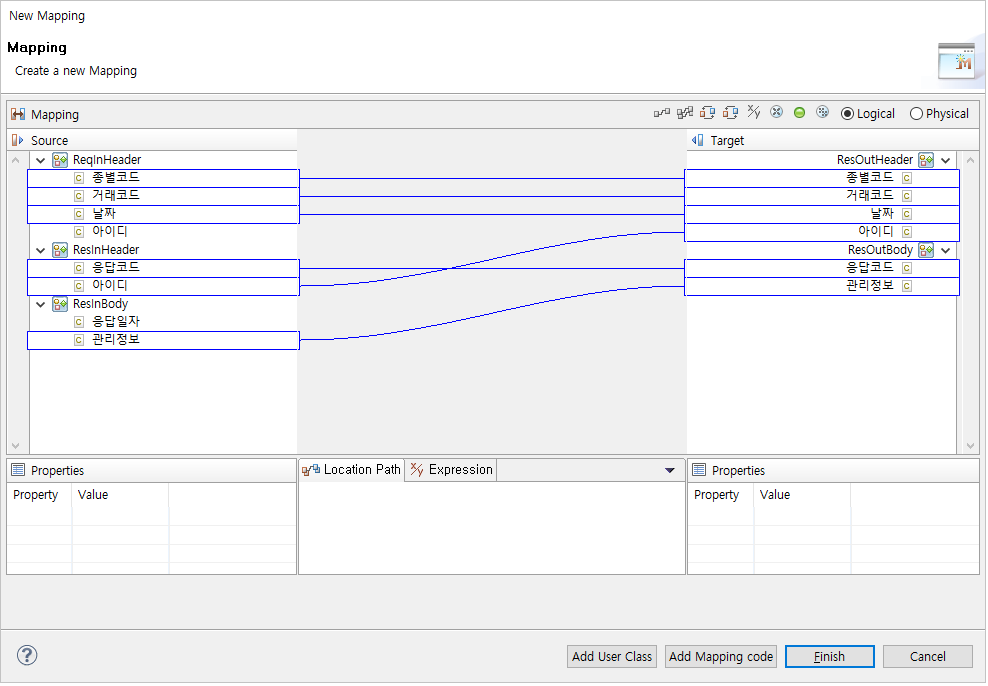This screenshot has width=988, height=686.
Task: Click the multi-link mapping toolbar icon
Action: [x=685, y=112]
